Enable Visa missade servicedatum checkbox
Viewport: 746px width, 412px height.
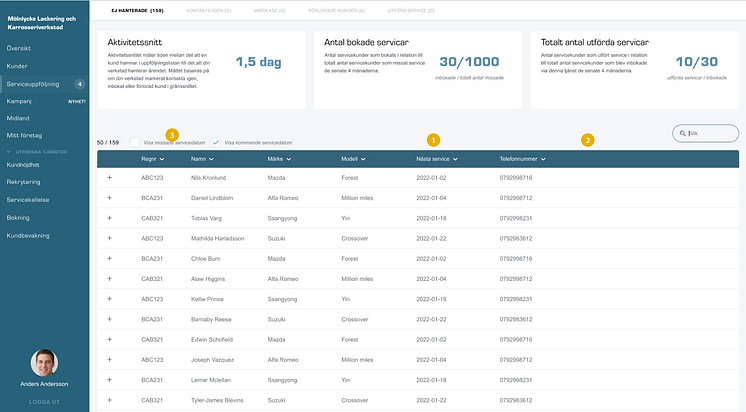click(x=135, y=142)
